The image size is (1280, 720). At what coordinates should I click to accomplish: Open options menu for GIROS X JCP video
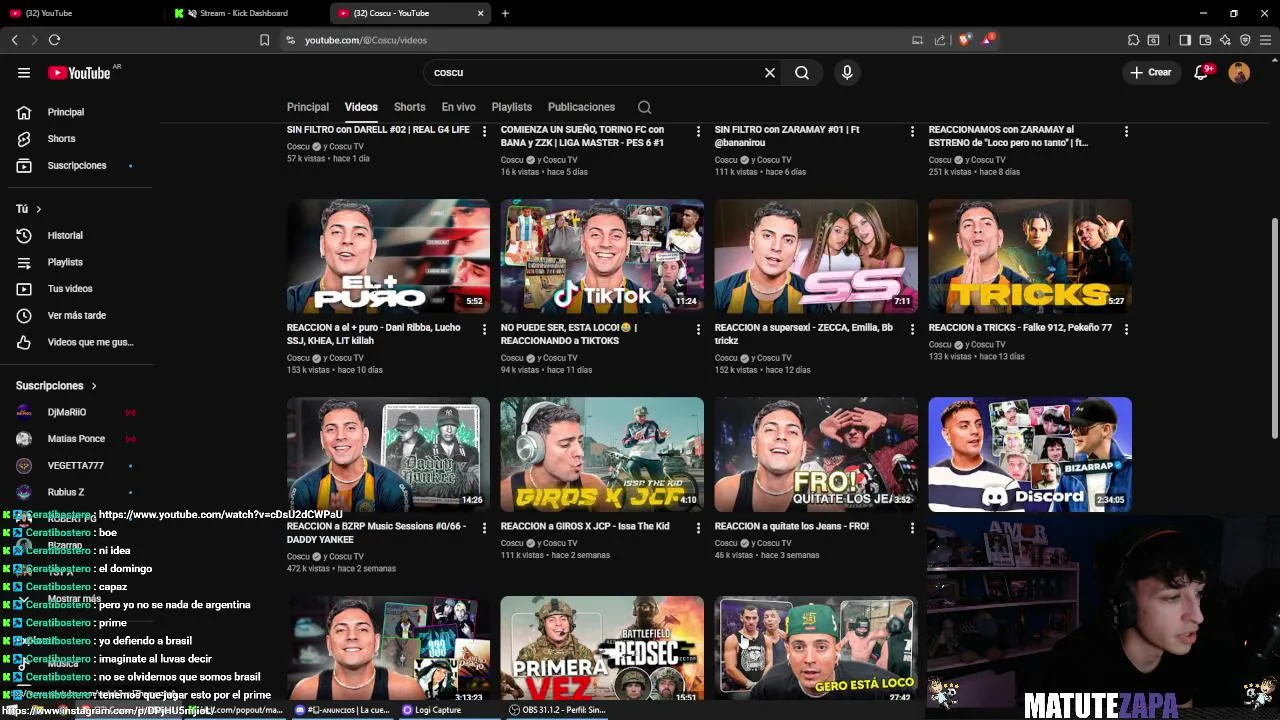(698, 527)
